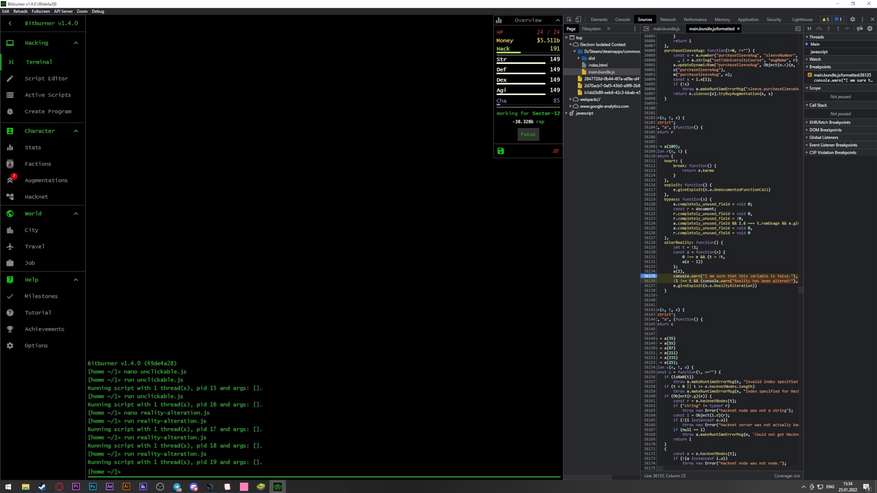Image resolution: width=877 pixels, height=493 pixels.
Task: Pause script execution in debugger
Action: (809, 29)
